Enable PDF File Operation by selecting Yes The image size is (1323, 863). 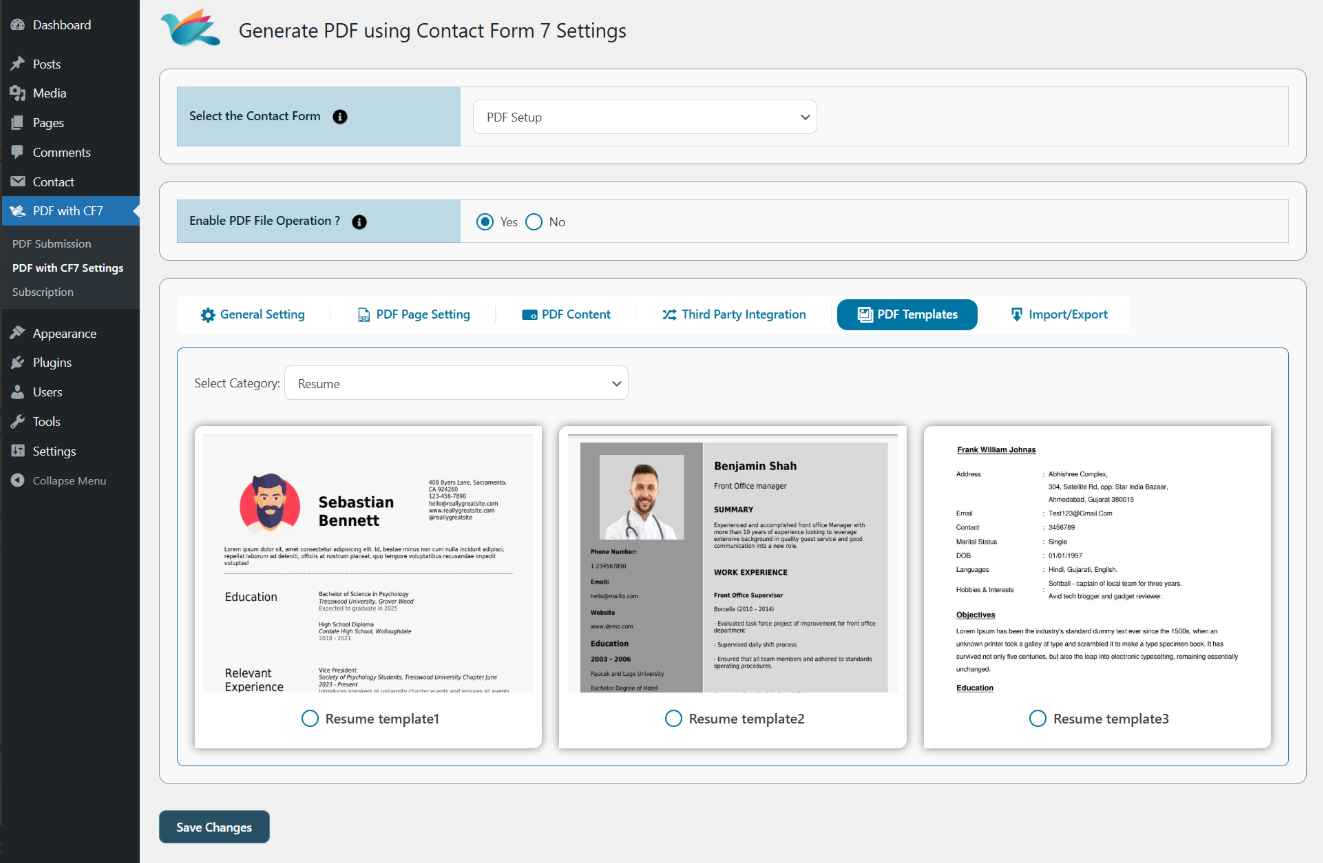click(x=484, y=221)
